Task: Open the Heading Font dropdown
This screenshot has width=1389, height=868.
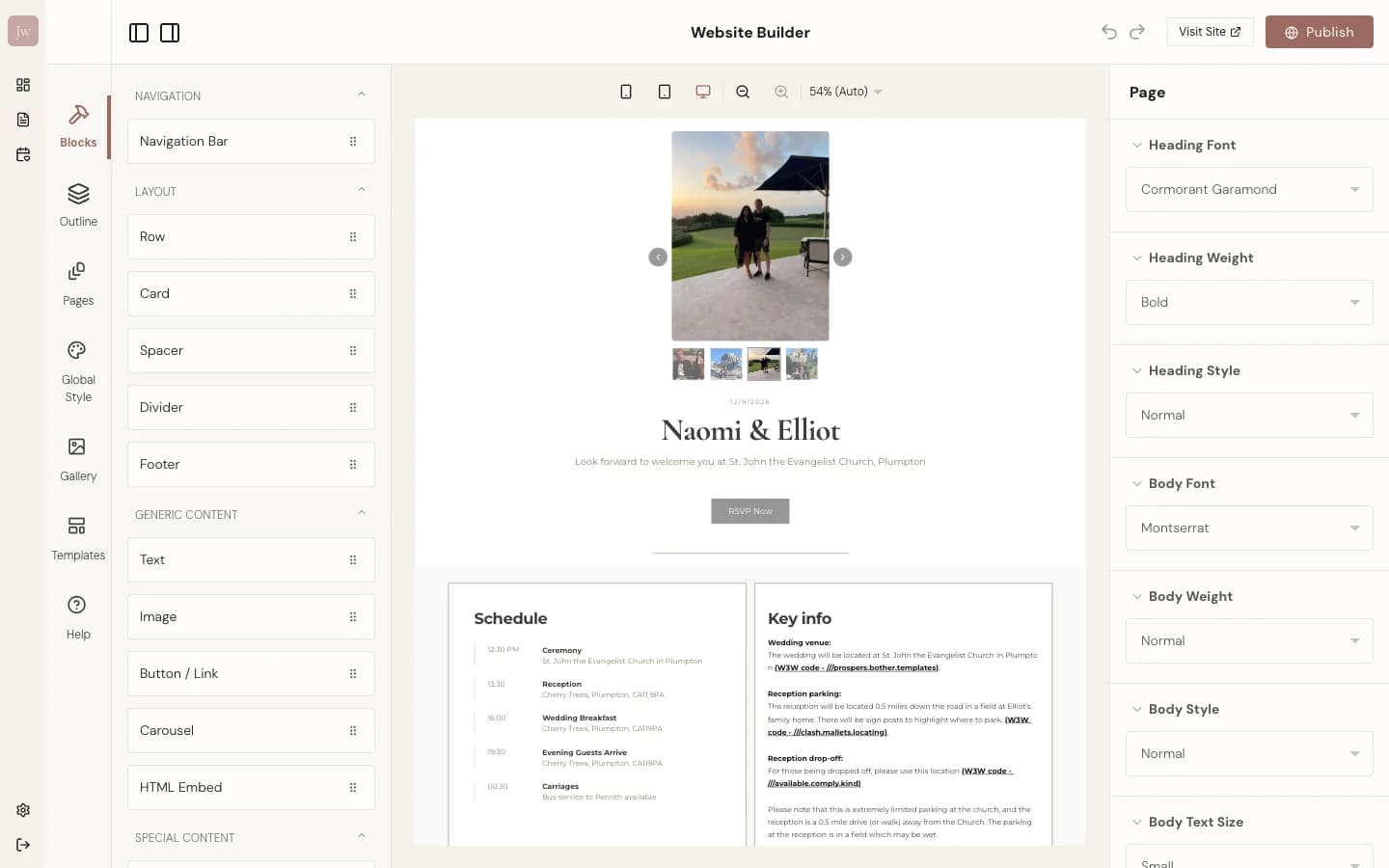Action: (1248, 189)
